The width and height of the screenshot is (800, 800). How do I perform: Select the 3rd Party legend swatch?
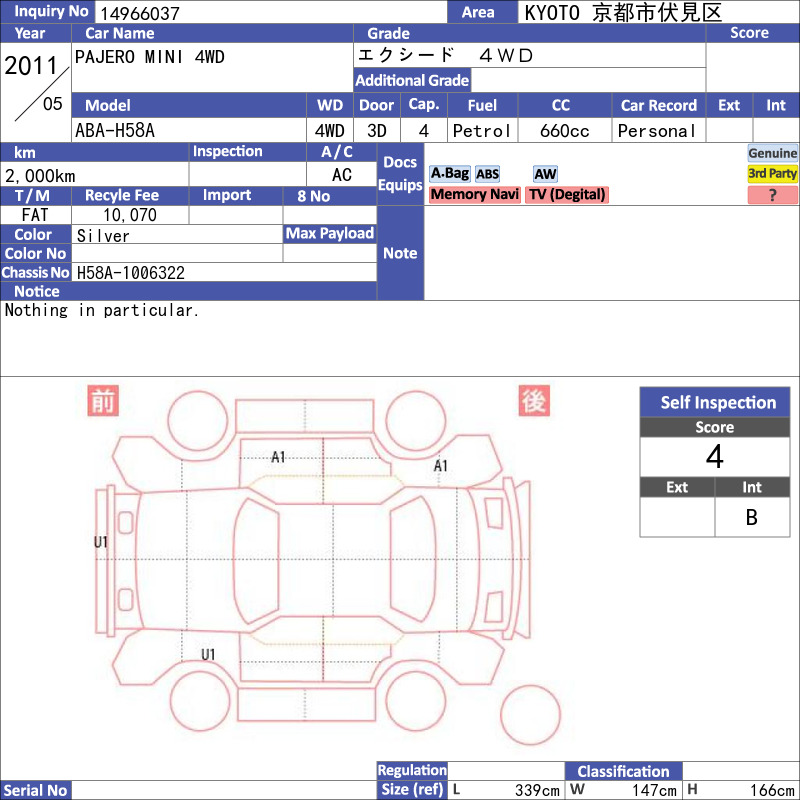[x=772, y=173]
